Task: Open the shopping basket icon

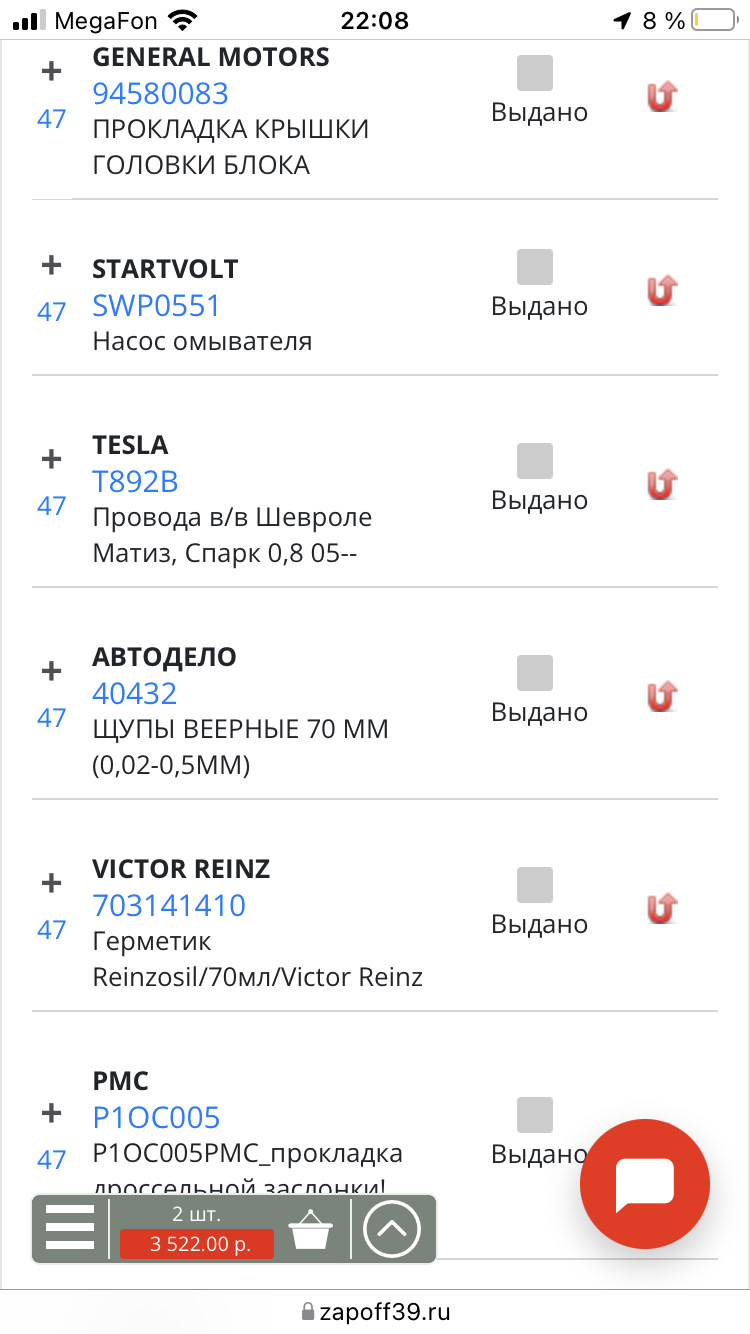Action: pyautogui.click(x=310, y=1229)
